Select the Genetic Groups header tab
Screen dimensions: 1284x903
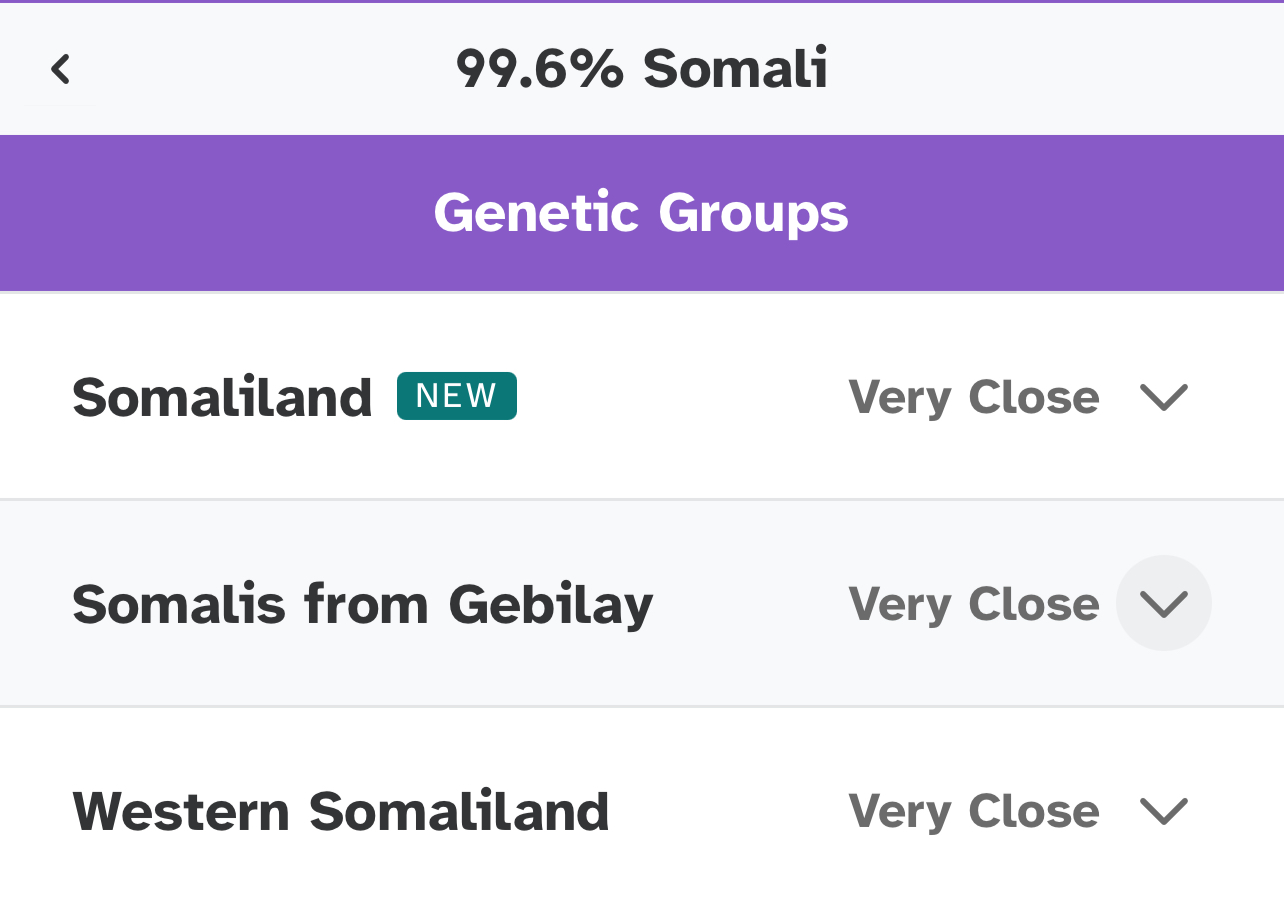pos(641,213)
